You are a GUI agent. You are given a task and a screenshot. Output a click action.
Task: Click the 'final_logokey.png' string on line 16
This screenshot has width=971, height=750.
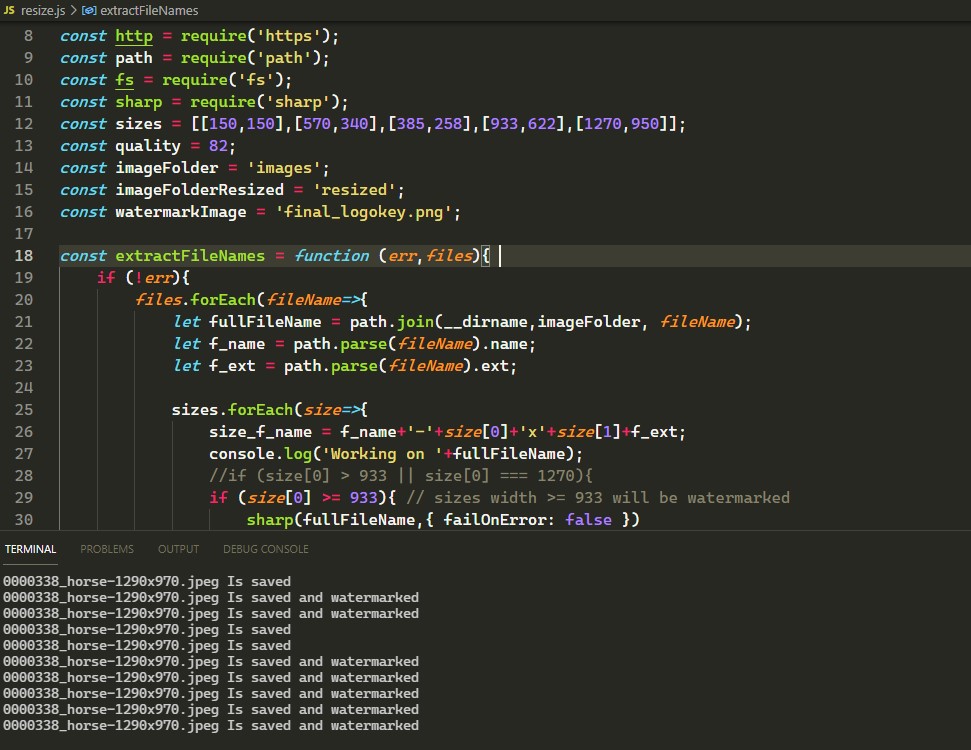pos(364,212)
